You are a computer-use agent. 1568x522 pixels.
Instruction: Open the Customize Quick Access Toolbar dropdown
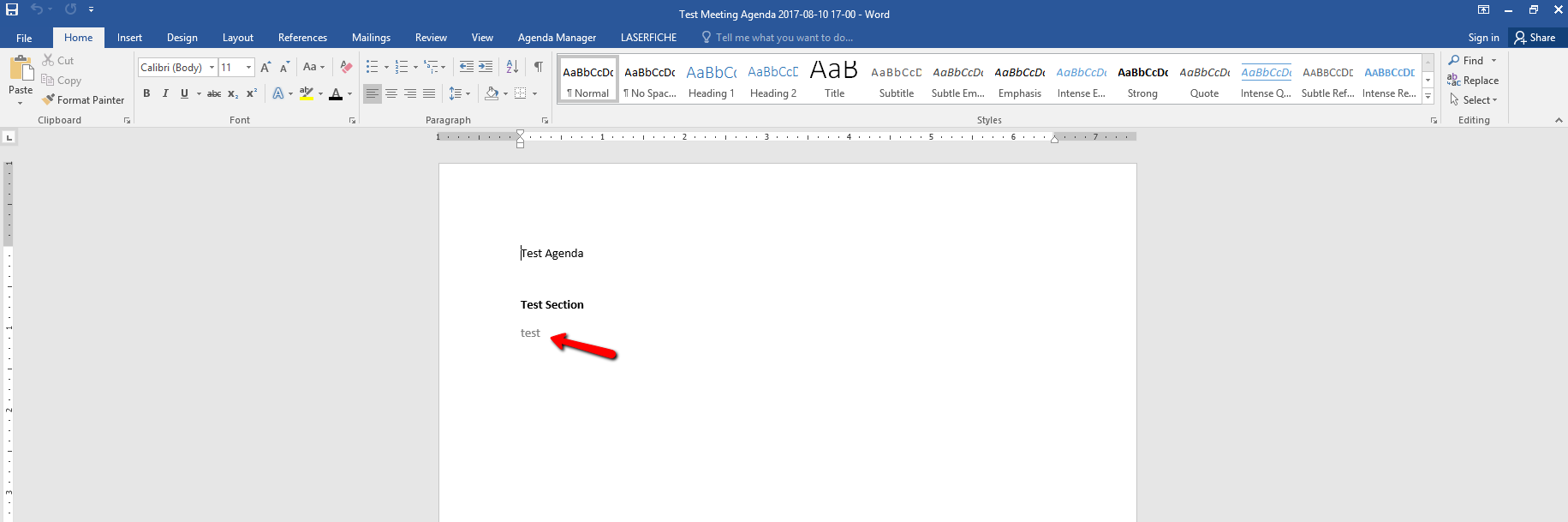tap(91, 9)
